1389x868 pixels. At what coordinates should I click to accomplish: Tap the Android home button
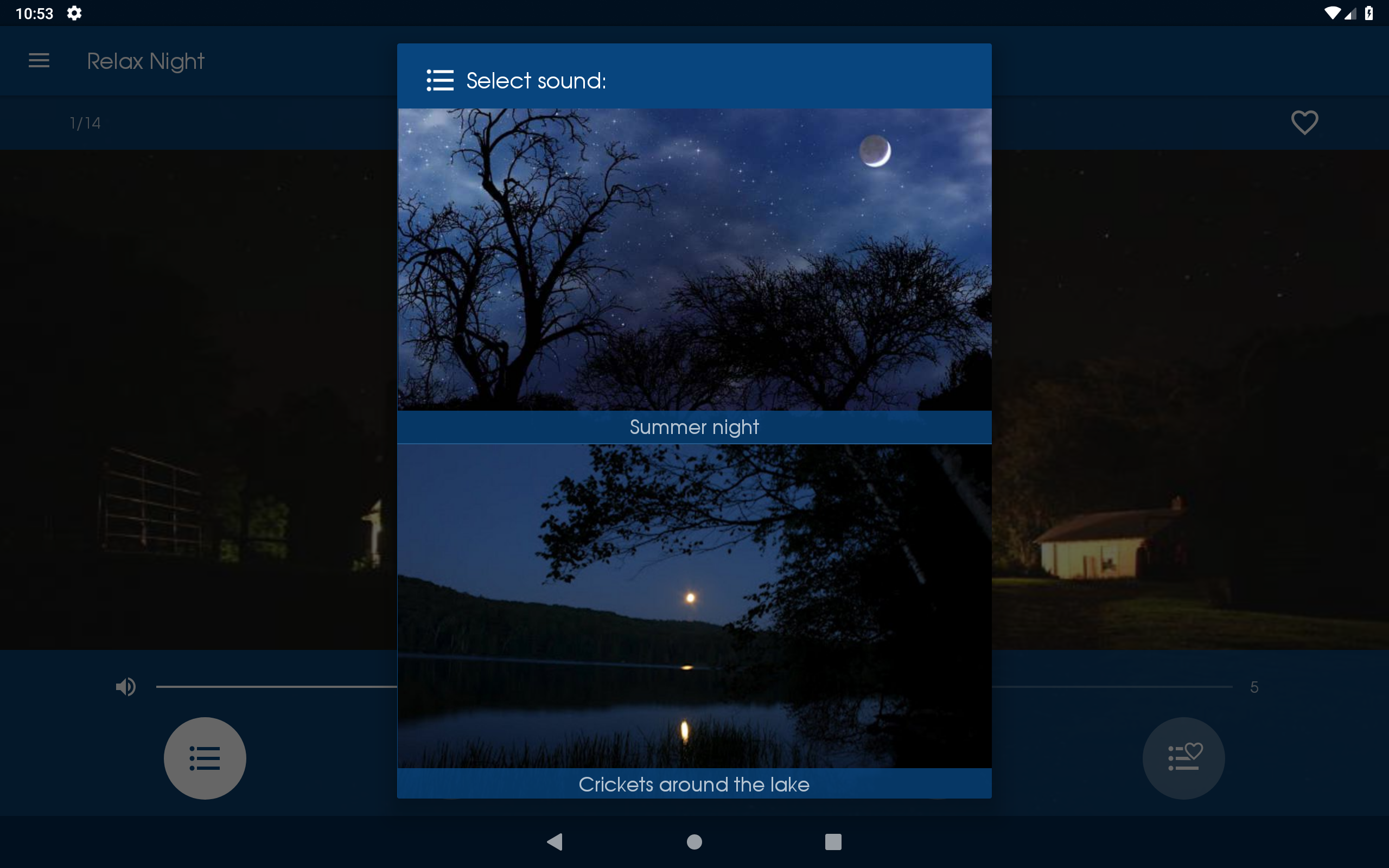click(x=694, y=841)
